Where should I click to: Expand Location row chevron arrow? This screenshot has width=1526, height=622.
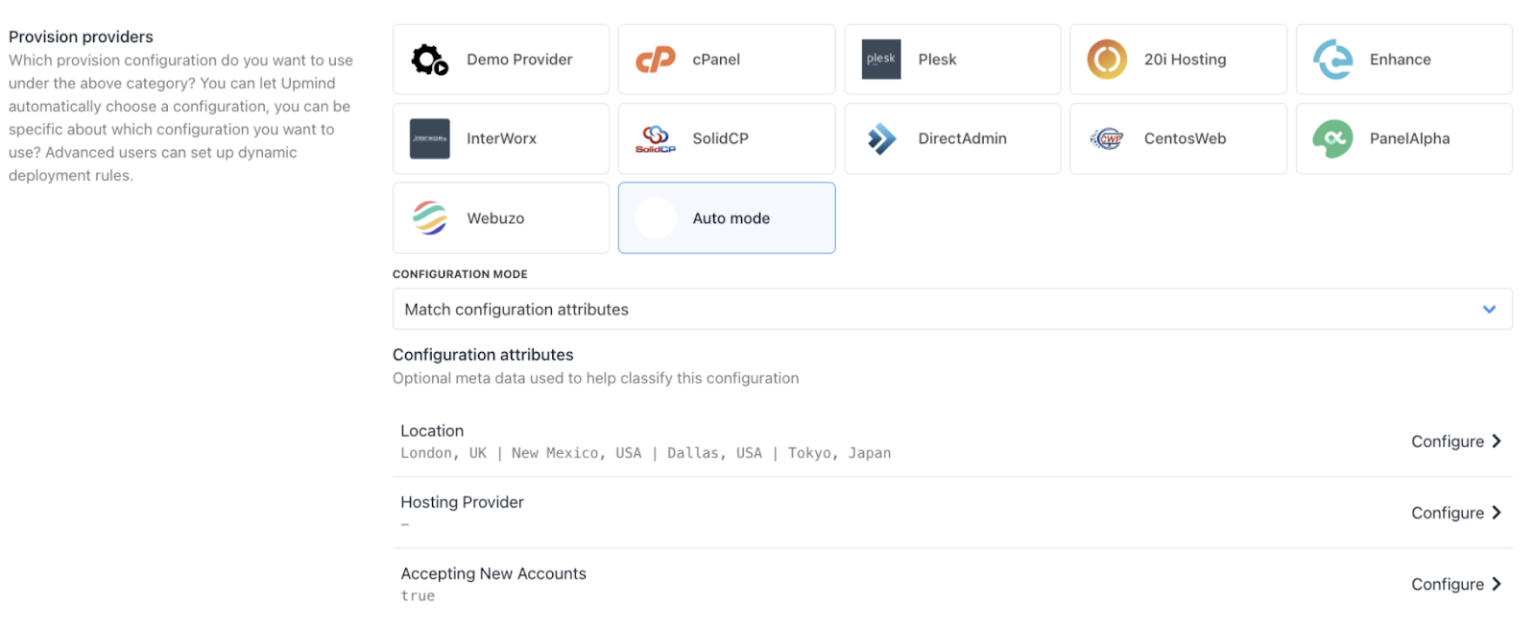click(1497, 441)
